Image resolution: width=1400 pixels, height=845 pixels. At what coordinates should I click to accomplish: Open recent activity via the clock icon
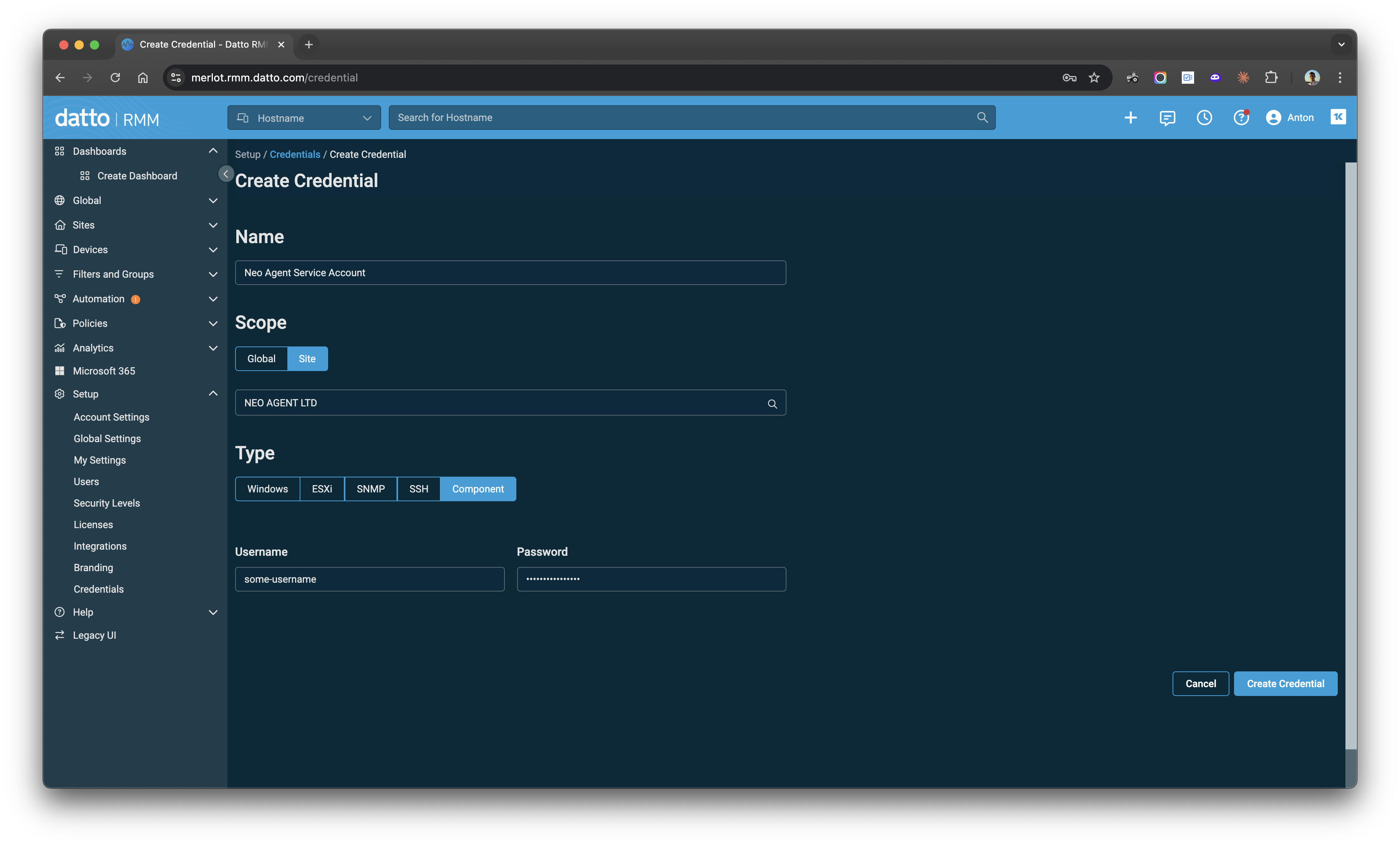[1204, 118]
